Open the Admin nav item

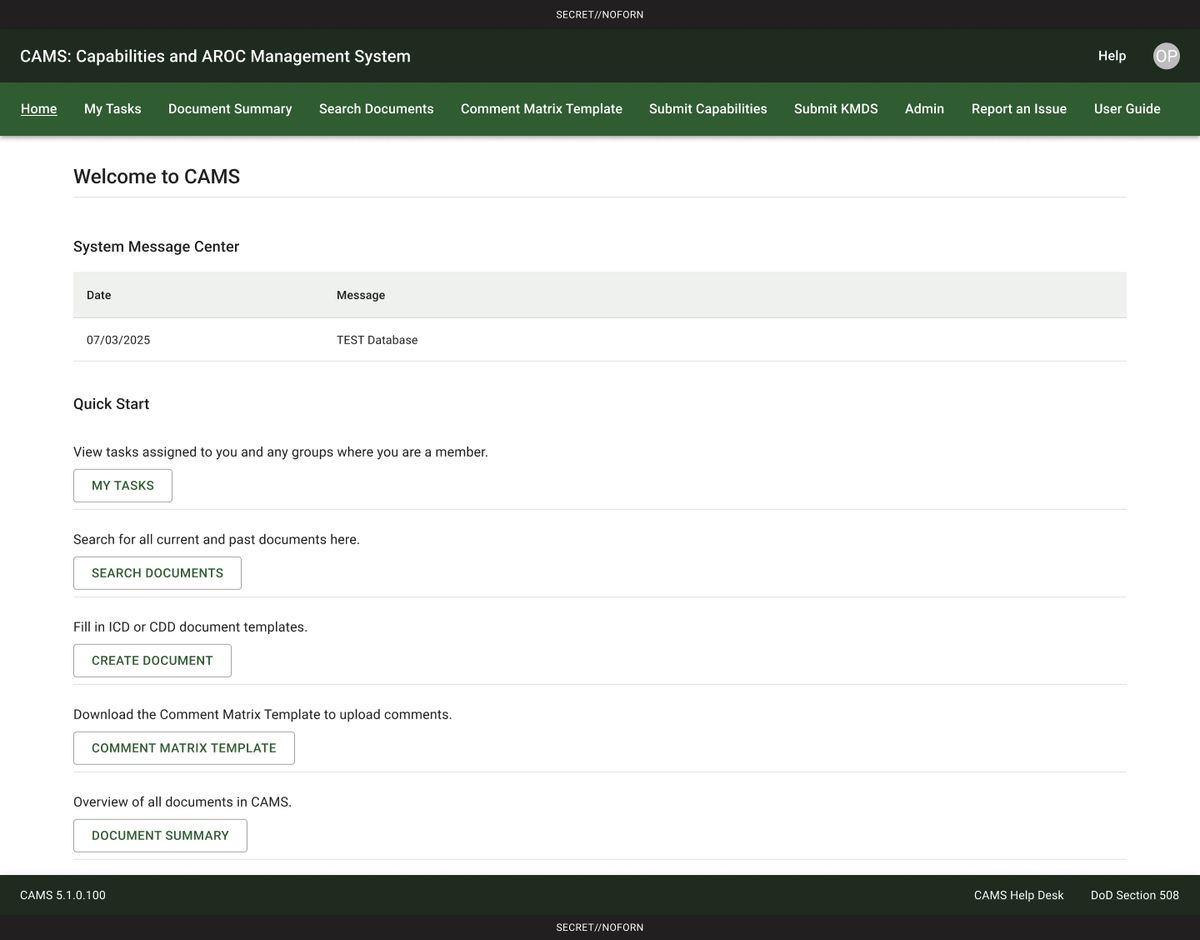[x=924, y=109]
